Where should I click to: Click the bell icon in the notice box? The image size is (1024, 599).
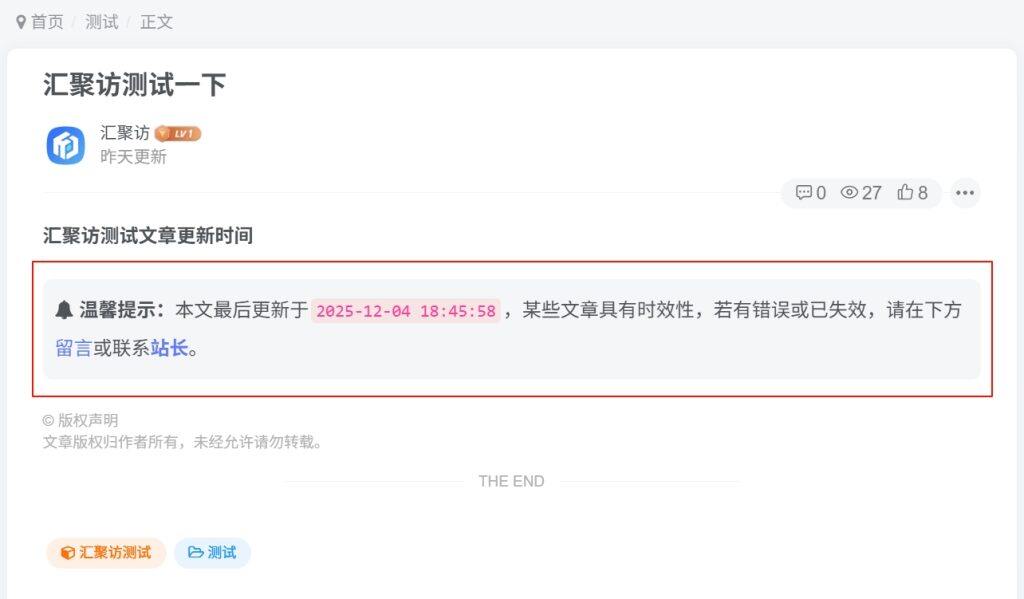click(65, 308)
